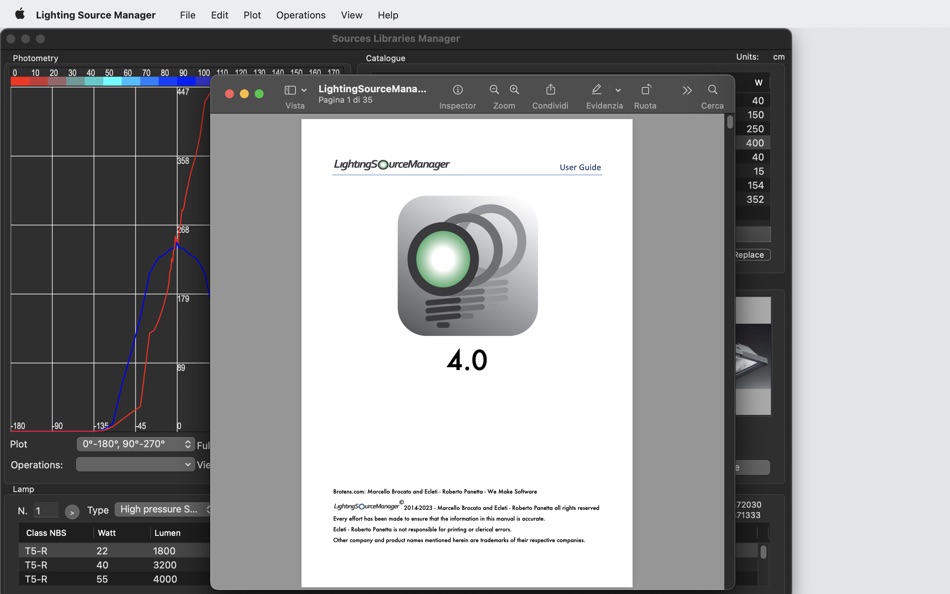Select the 15 W catalogue row
The image size is (950, 594).
click(x=753, y=172)
